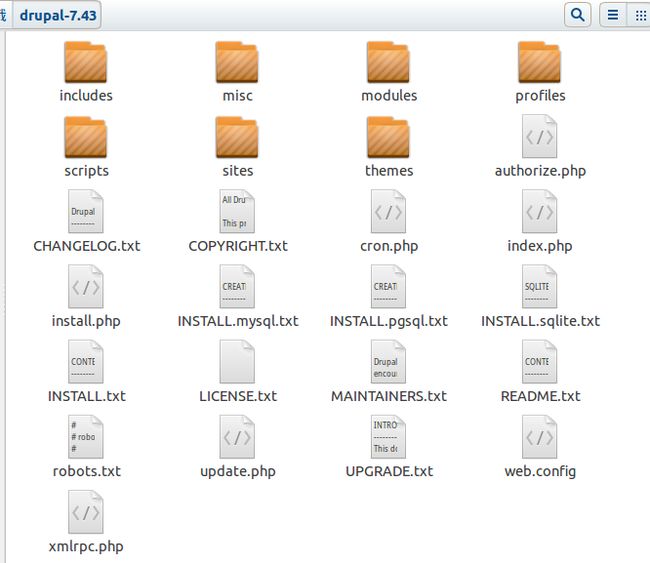Open the modules folder icon
The image size is (650, 563).
388,62
